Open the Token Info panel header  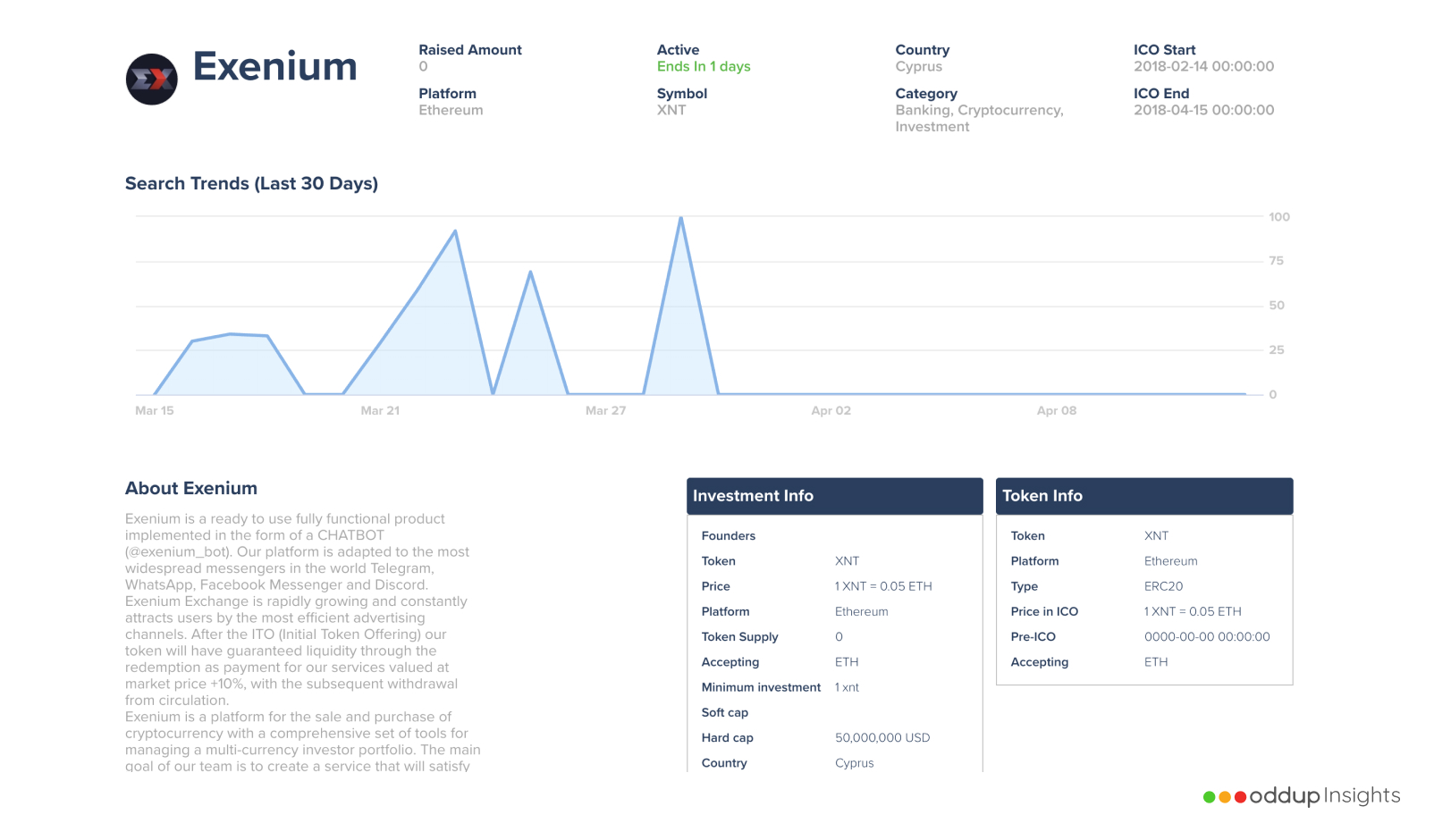click(x=1144, y=496)
